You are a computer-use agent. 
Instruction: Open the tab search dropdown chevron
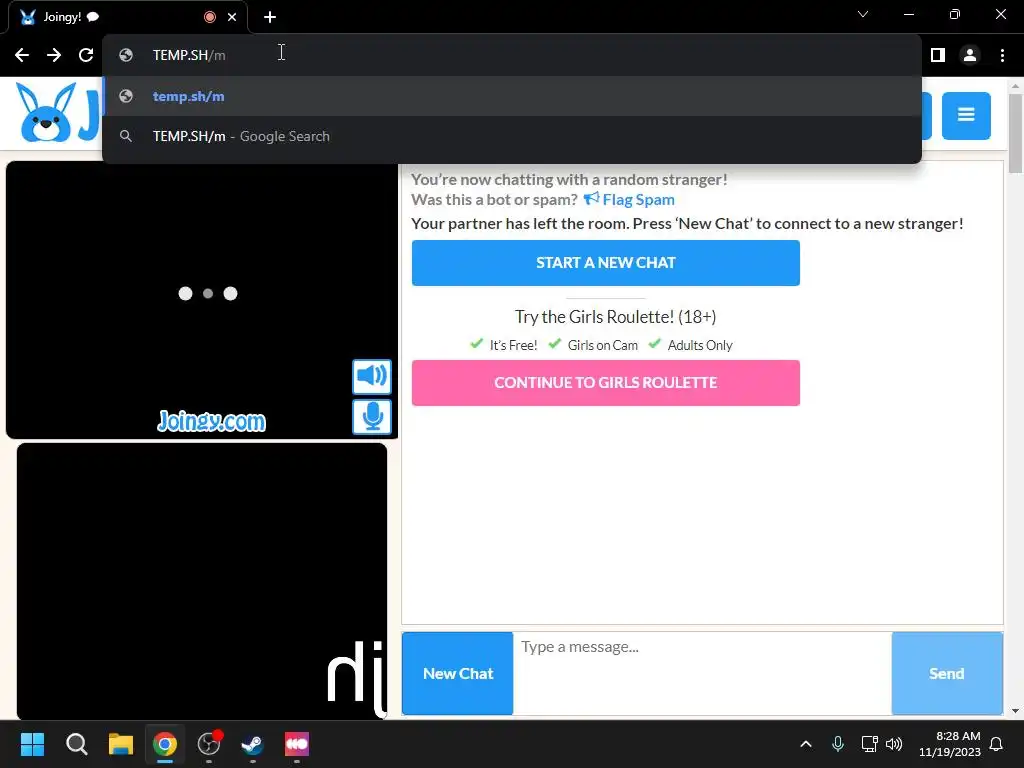tap(863, 14)
